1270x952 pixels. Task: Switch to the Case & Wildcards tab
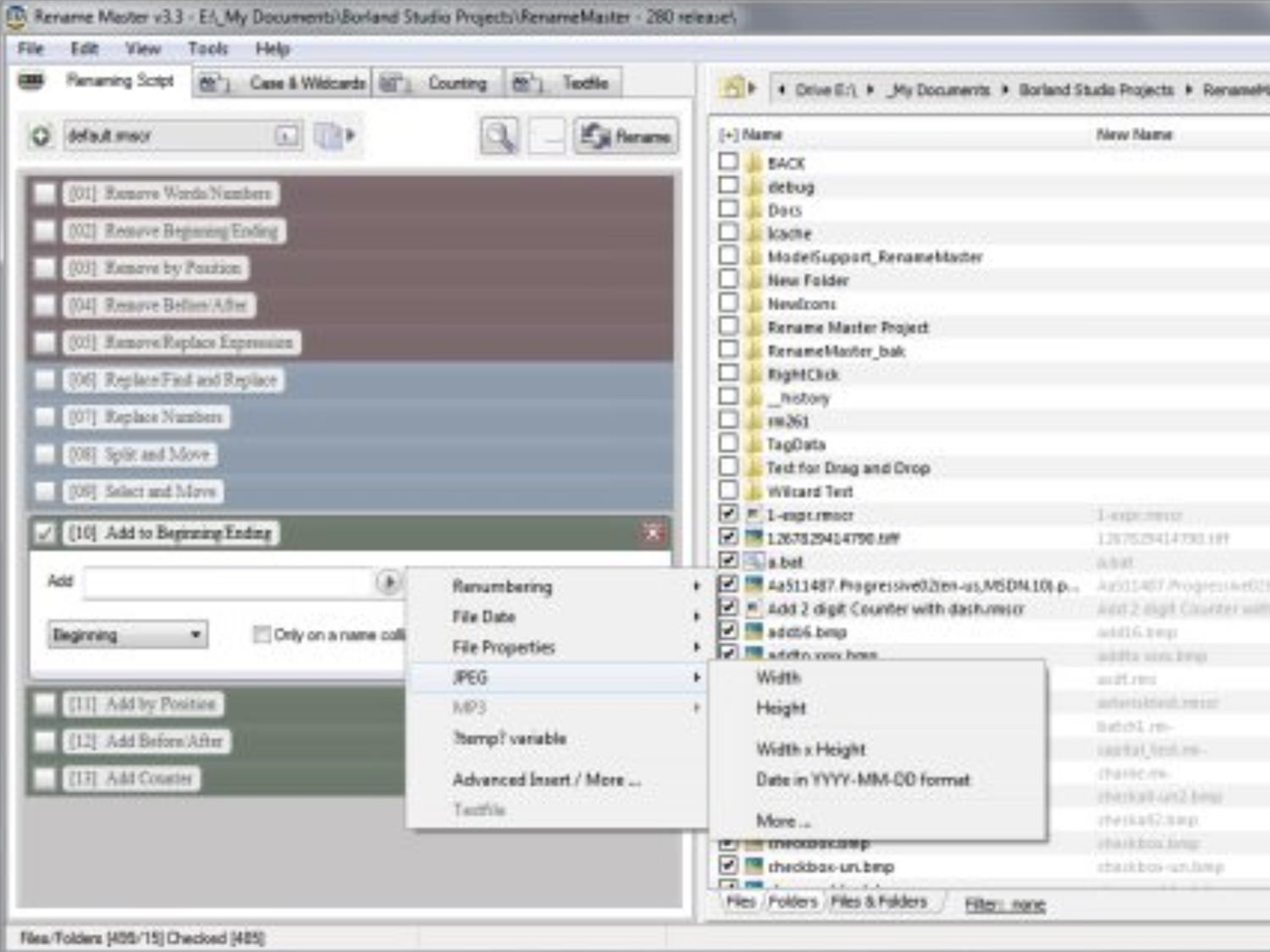click(x=281, y=83)
